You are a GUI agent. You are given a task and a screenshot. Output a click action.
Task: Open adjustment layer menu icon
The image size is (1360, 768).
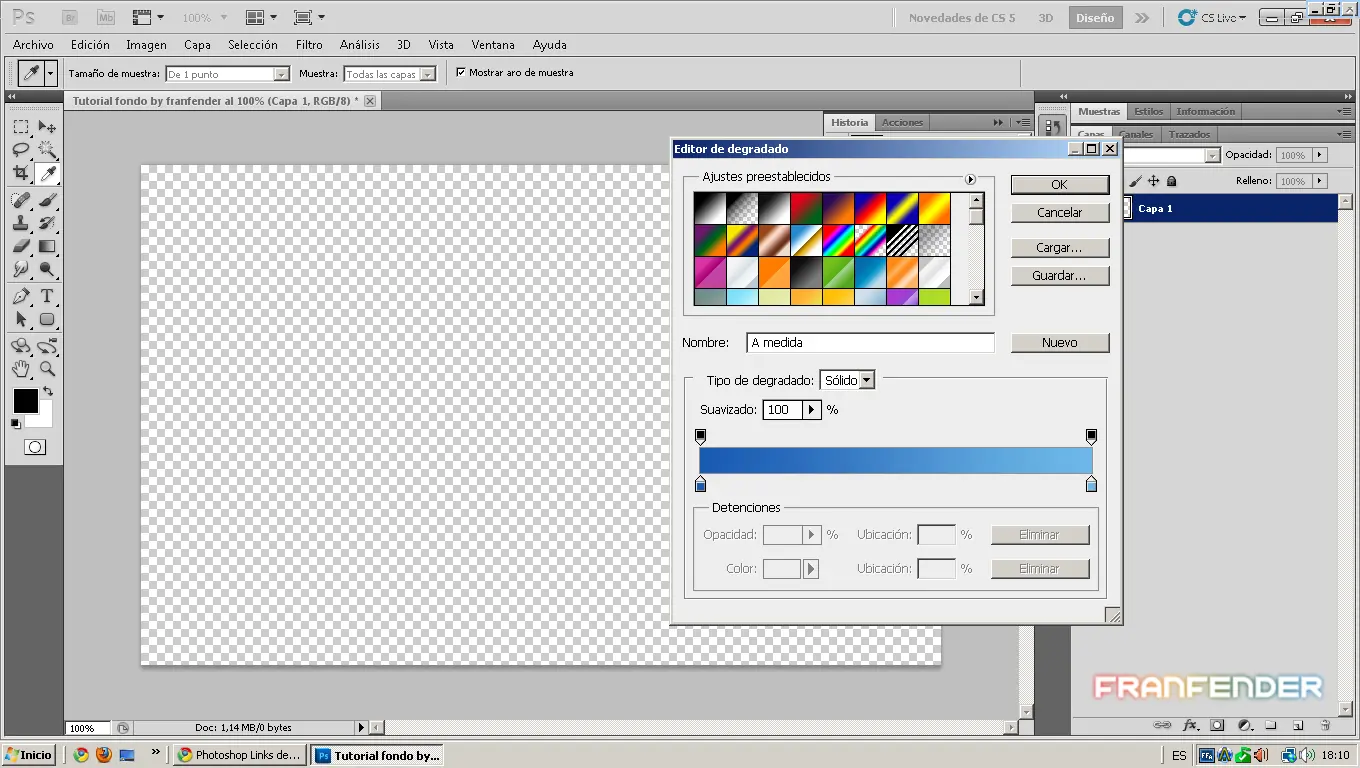pos(1245,725)
